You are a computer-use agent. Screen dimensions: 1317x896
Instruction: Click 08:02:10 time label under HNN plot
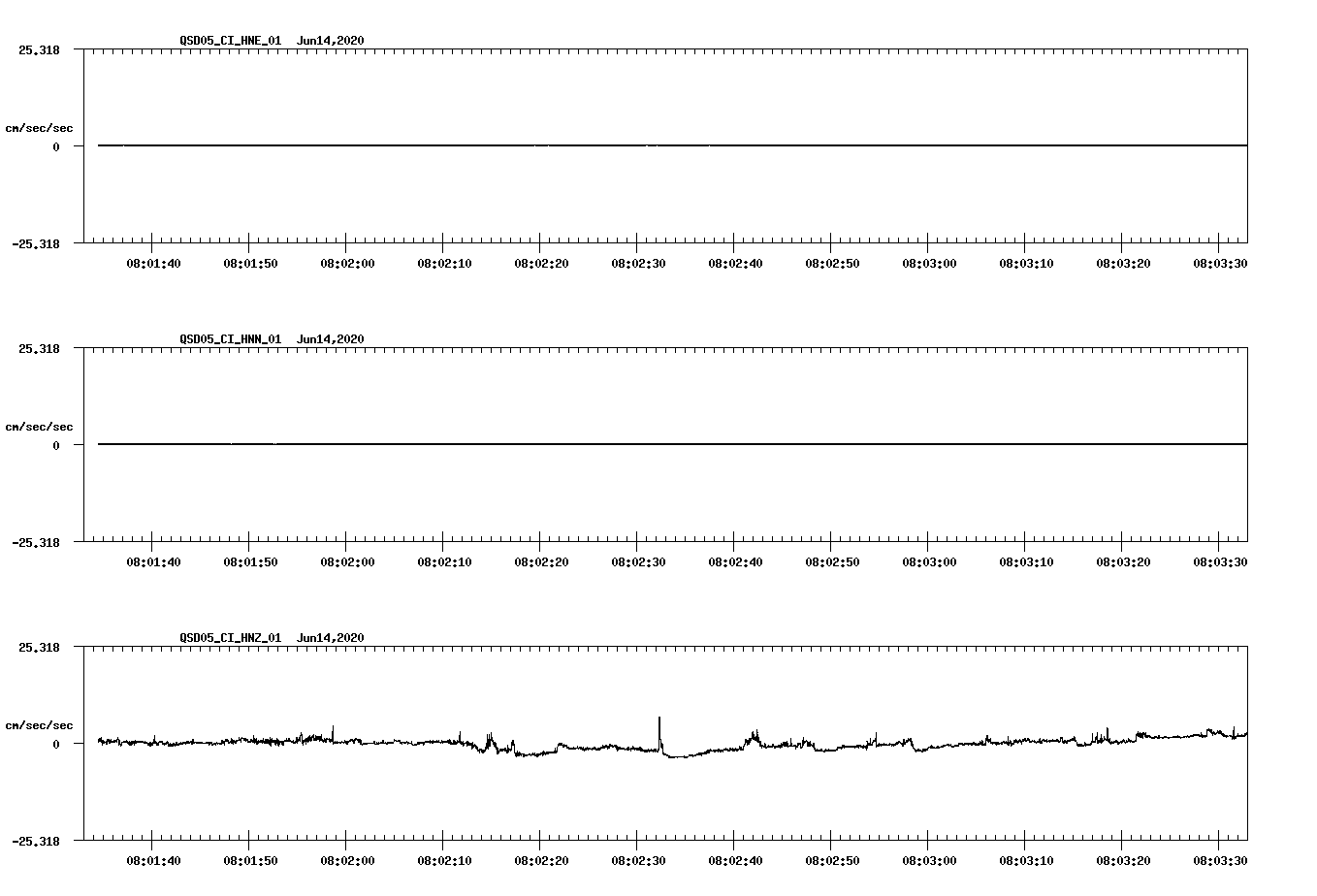[444, 561]
